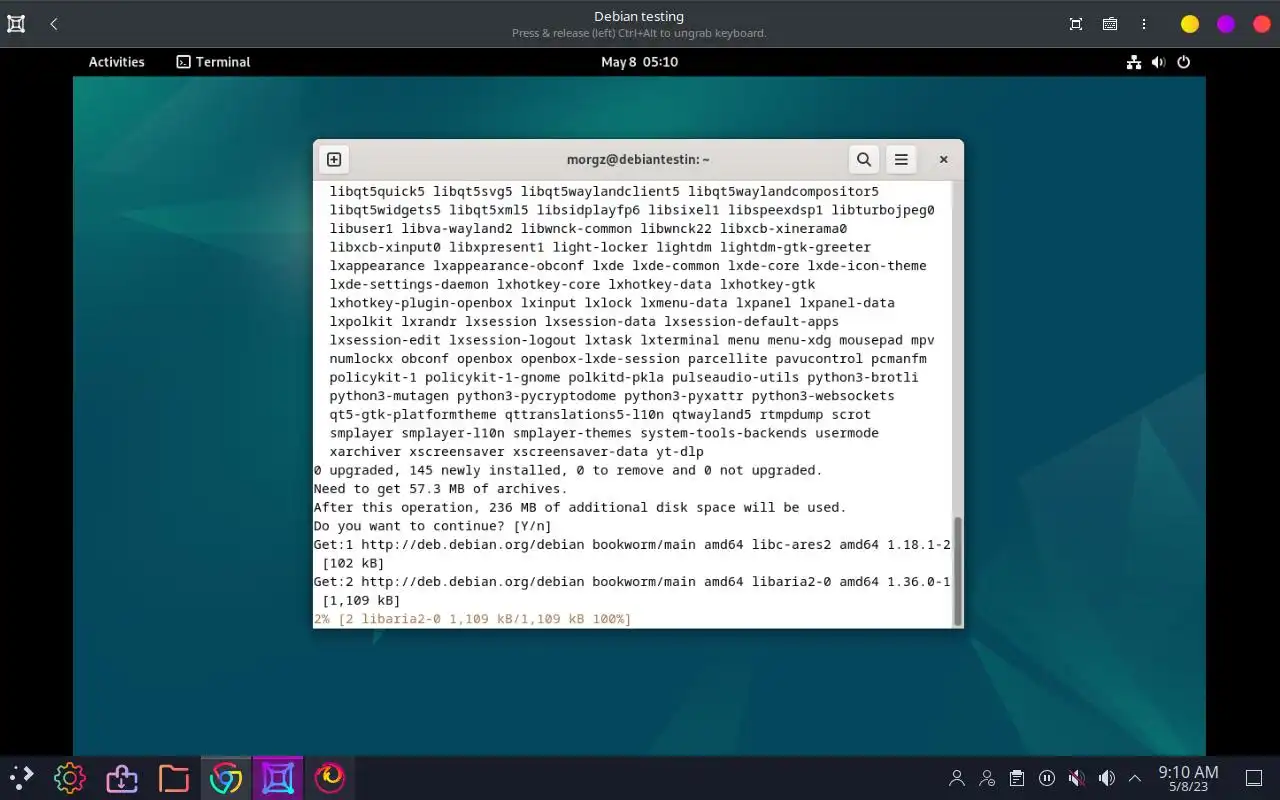
Task: Click the GNOME top bar volume icon
Action: tap(1158, 62)
